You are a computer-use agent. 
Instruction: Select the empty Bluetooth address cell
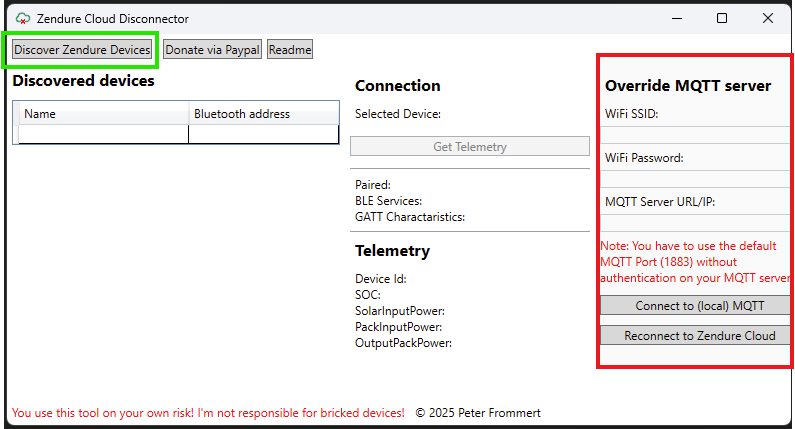263,134
